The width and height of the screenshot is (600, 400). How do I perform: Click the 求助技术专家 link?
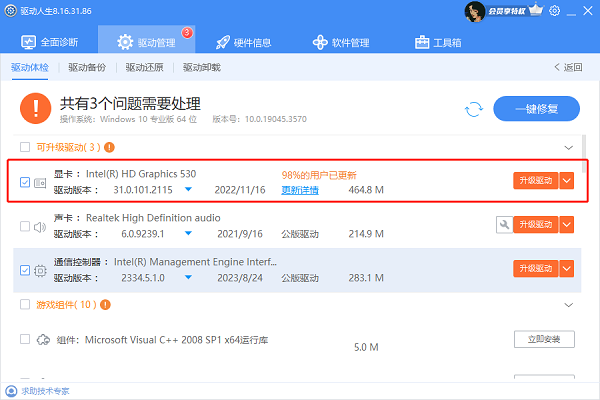pos(45,391)
